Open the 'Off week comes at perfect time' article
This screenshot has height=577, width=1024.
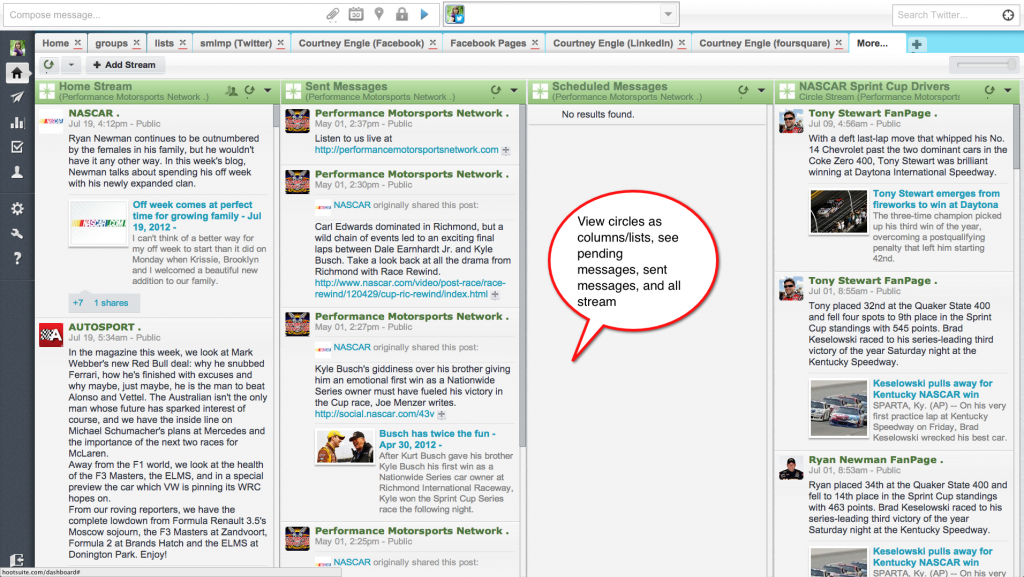(197, 215)
